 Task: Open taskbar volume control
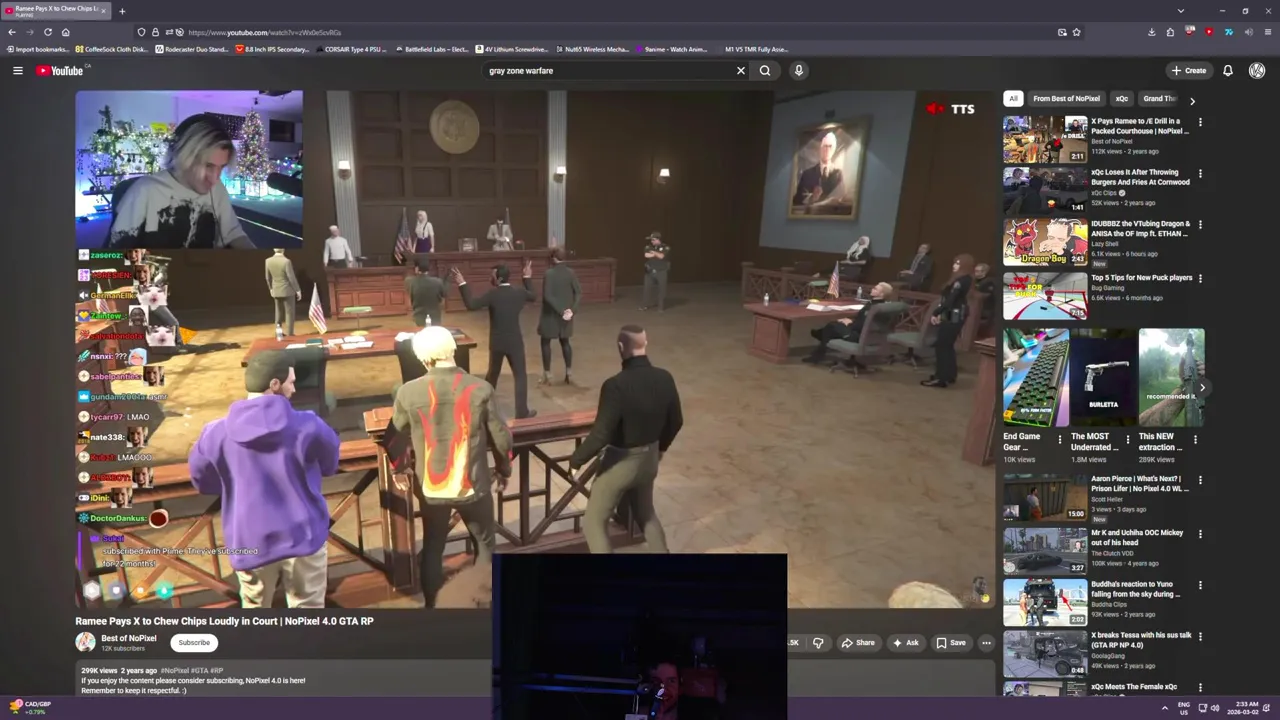pyautogui.click(x=1215, y=708)
